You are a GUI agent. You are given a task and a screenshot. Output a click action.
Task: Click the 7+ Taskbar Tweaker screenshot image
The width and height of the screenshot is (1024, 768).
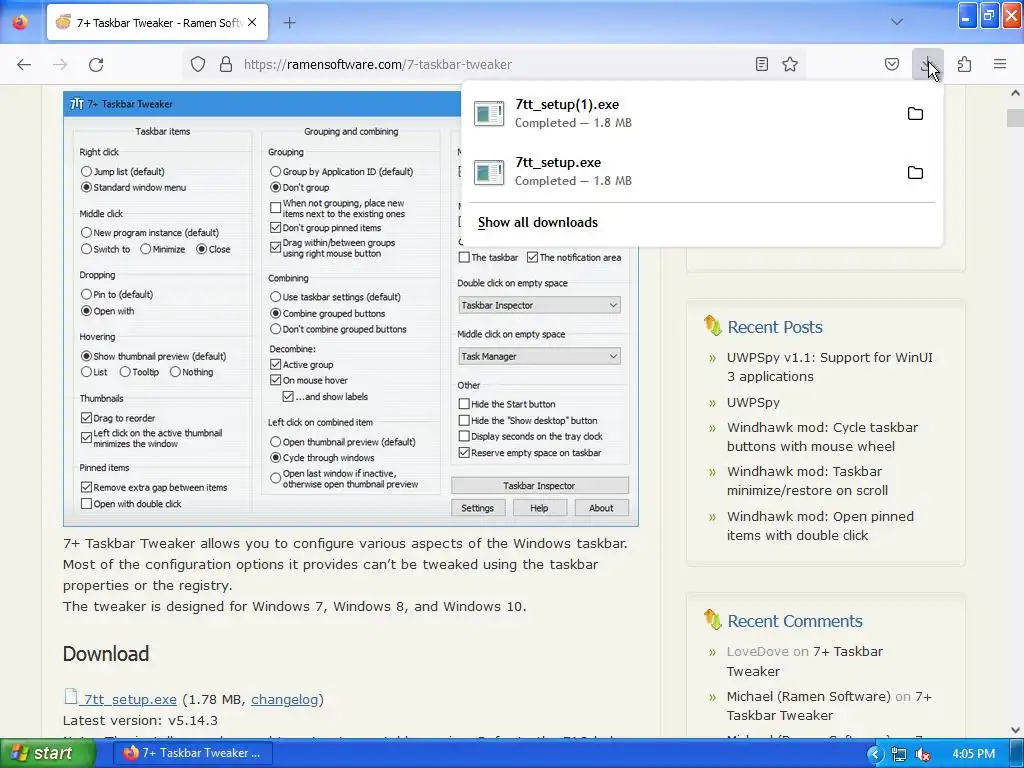click(x=351, y=309)
